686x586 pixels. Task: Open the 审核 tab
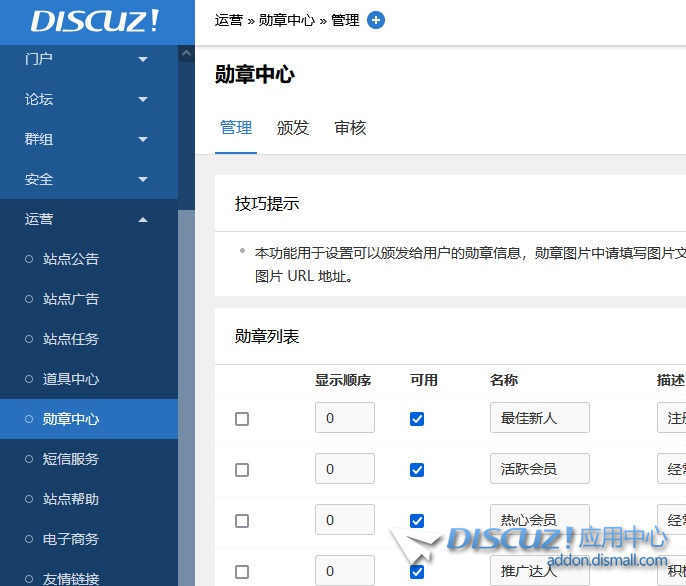coord(350,128)
